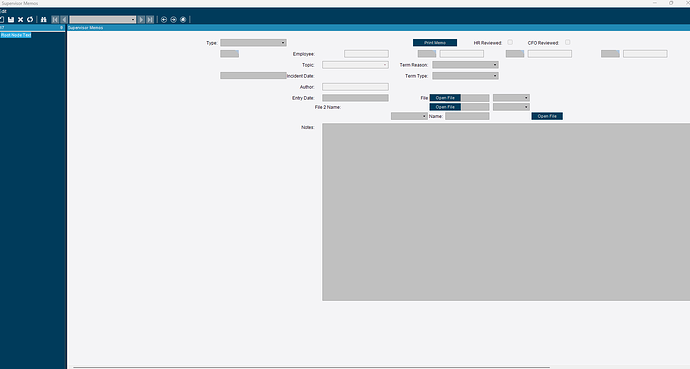Go to the next record

[x=141, y=19]
